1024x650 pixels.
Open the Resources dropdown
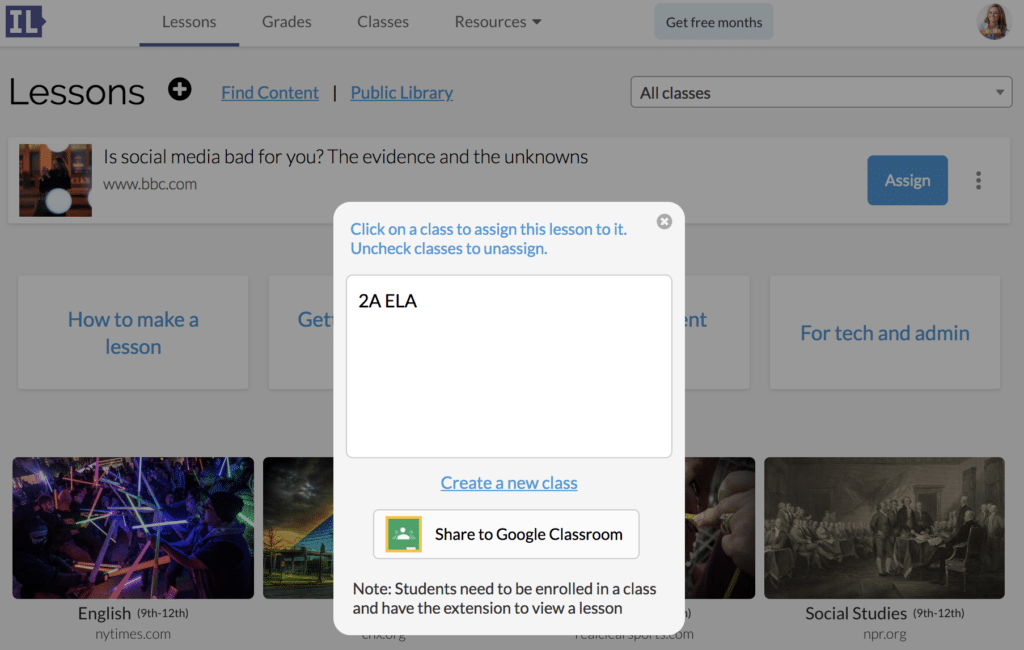[x=497, y=21]
